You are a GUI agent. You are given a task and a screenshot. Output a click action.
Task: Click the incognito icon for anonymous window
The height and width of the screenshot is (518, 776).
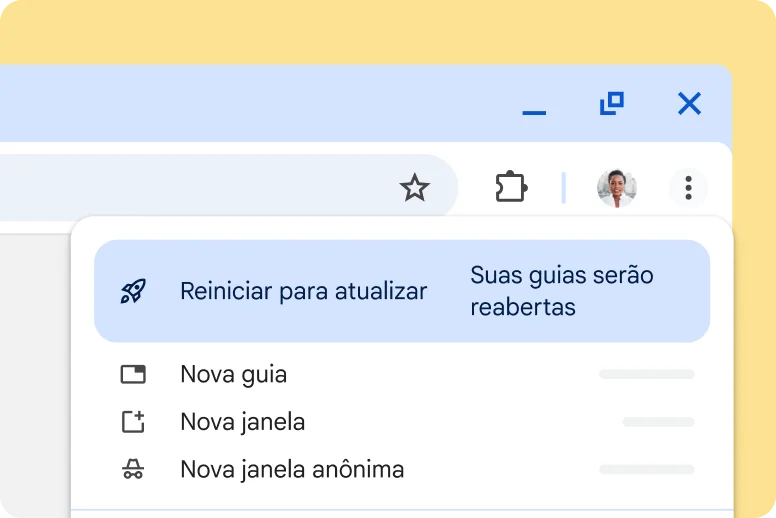point(133,469)
